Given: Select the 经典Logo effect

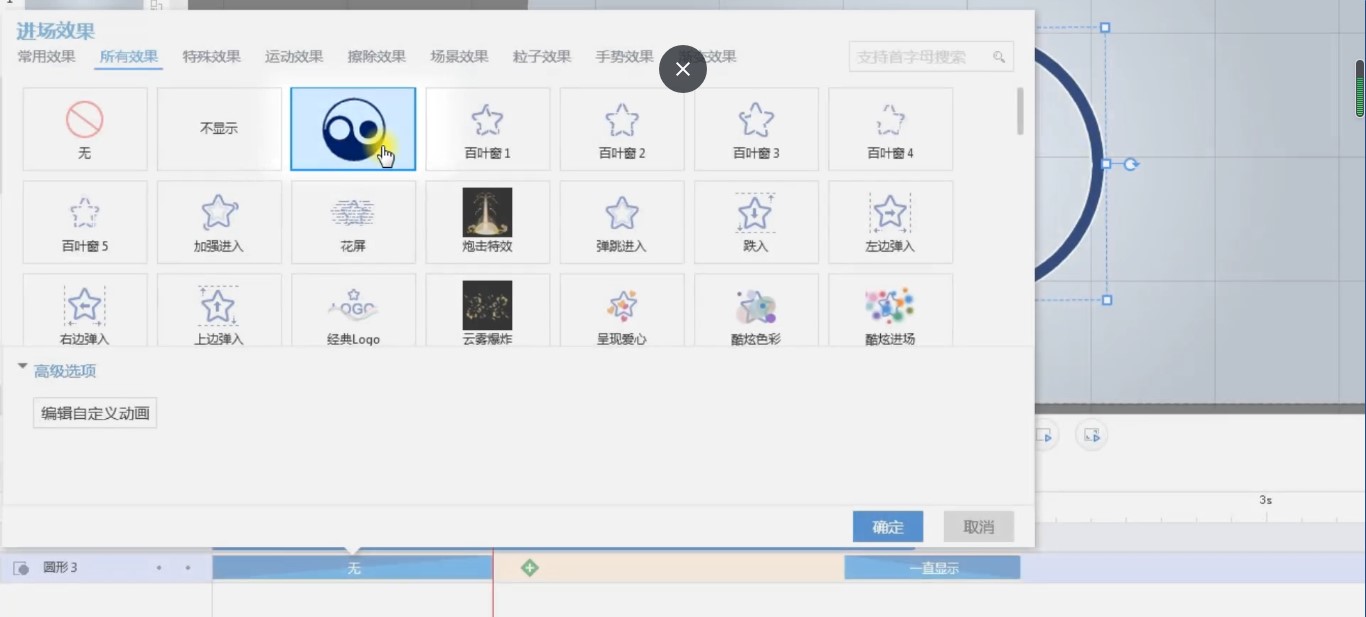Looking at the screenshot, I should [353, 310].
